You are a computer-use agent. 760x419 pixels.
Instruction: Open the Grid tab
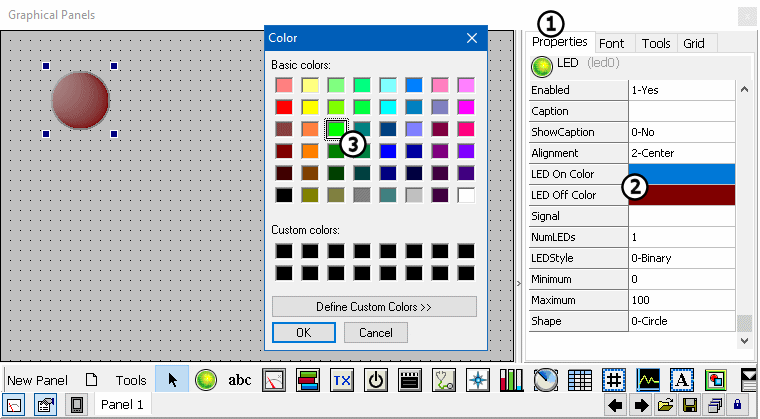pyautogui.click(x=693, y=44)
